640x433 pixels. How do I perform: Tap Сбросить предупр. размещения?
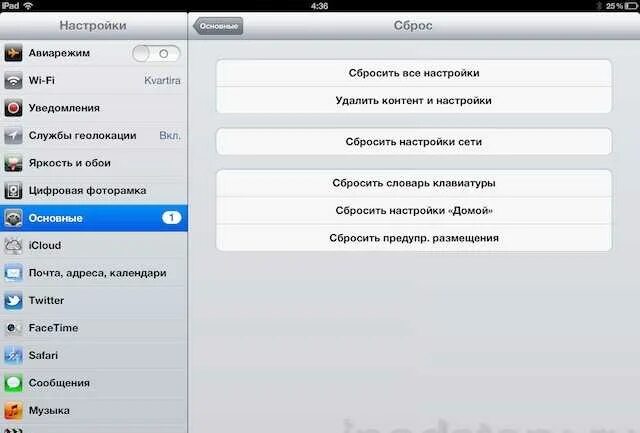(414, 238)
